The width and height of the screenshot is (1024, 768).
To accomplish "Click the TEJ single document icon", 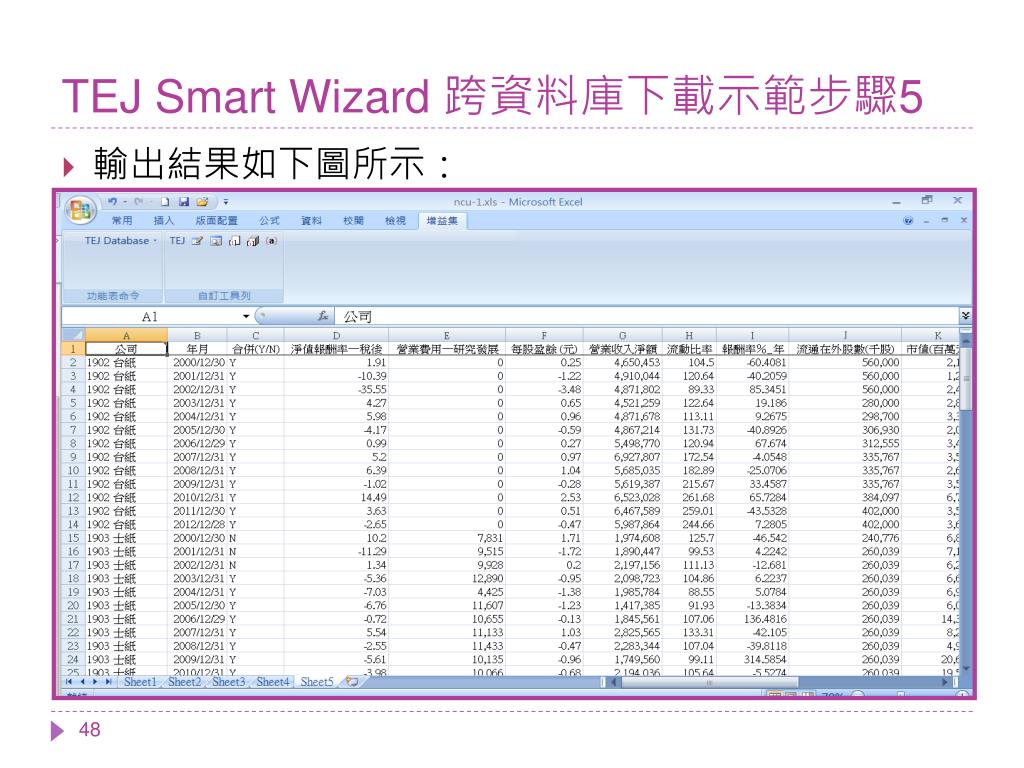I will click(x=234, y=241).
